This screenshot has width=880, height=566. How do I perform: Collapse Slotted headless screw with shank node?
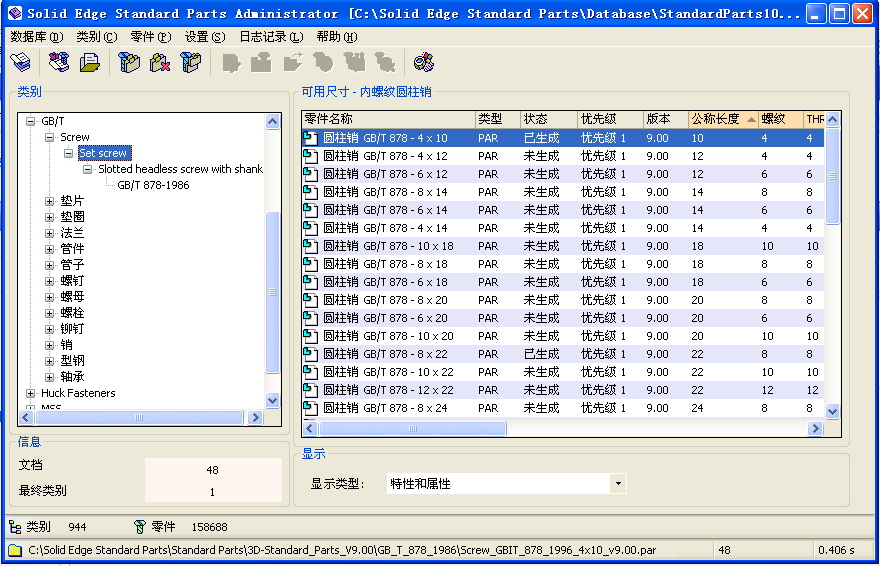pyautogui.click(x=88, y=169)
